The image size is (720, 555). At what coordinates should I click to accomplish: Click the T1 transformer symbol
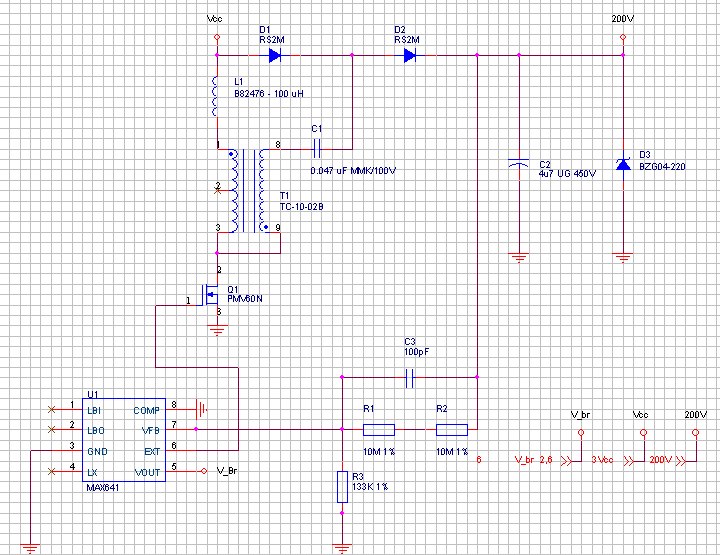coord(247,190)
